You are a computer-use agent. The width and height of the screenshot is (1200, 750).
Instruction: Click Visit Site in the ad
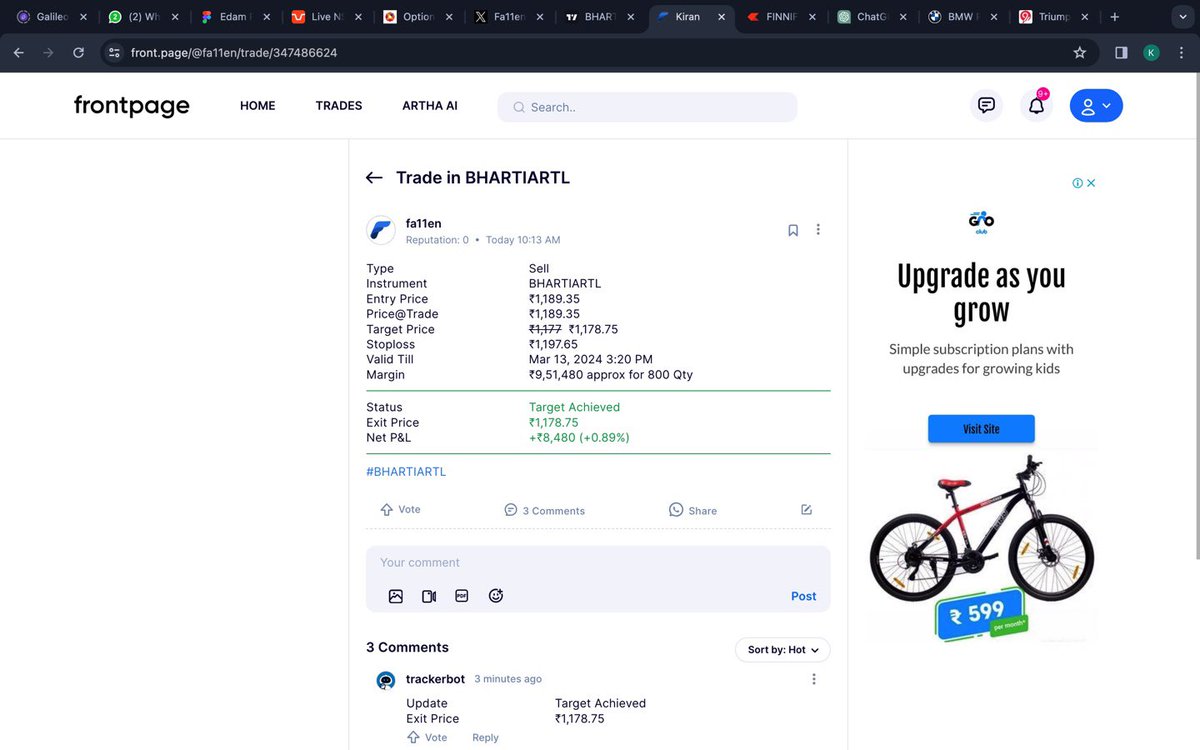tap(981, 429)
